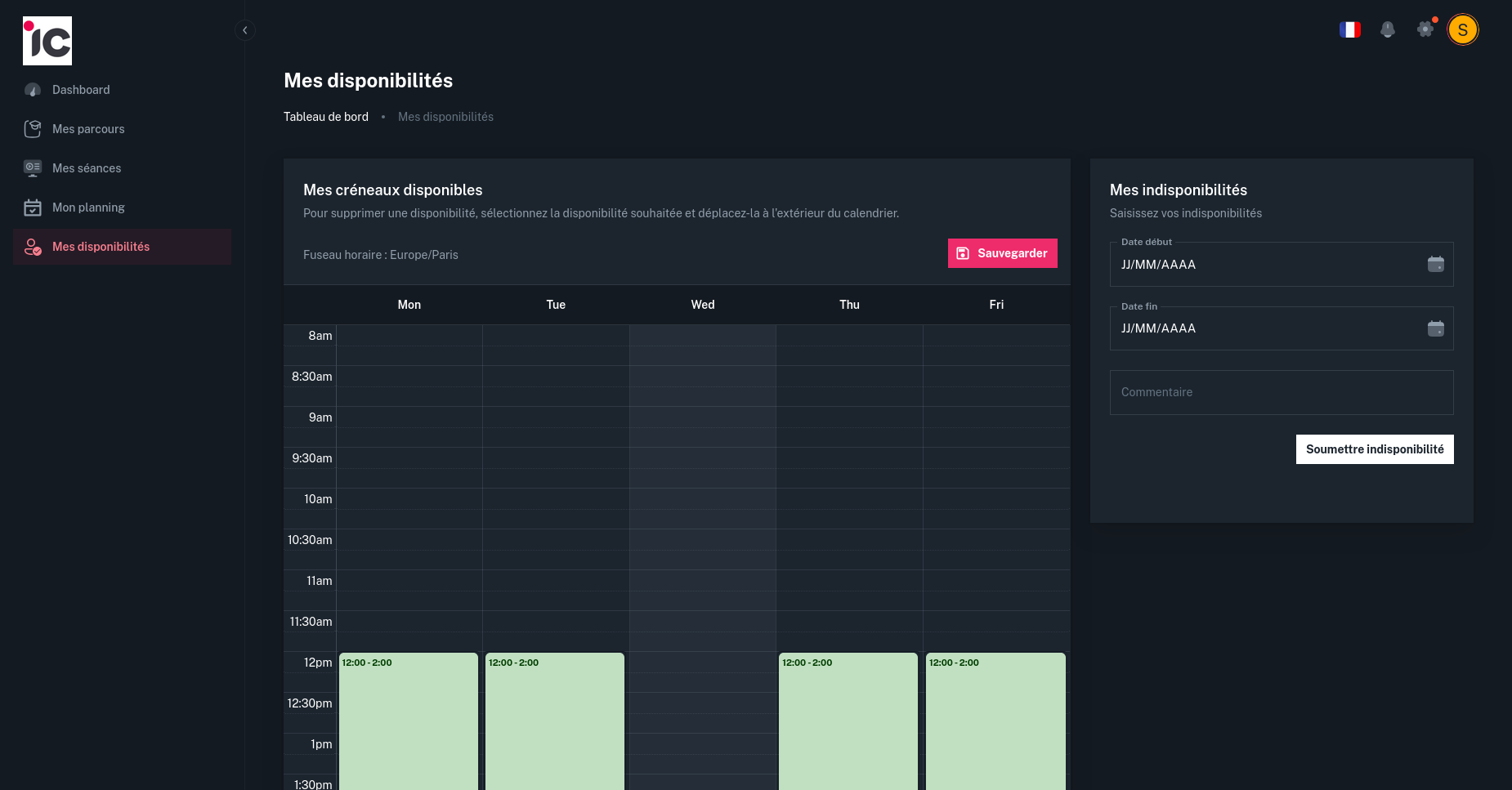Open the Date fin calendar picker
The width and height of the screenshot is (1512, 790).
click(x=1437, y=328)
